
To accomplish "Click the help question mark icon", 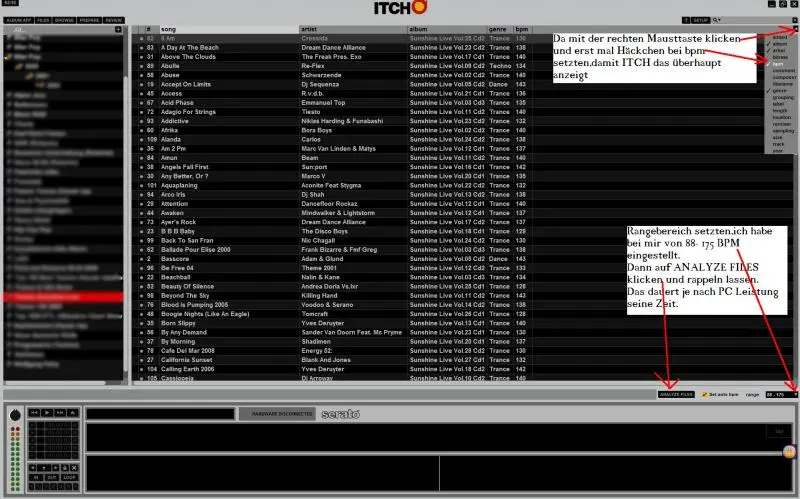I will pos(686,19).
